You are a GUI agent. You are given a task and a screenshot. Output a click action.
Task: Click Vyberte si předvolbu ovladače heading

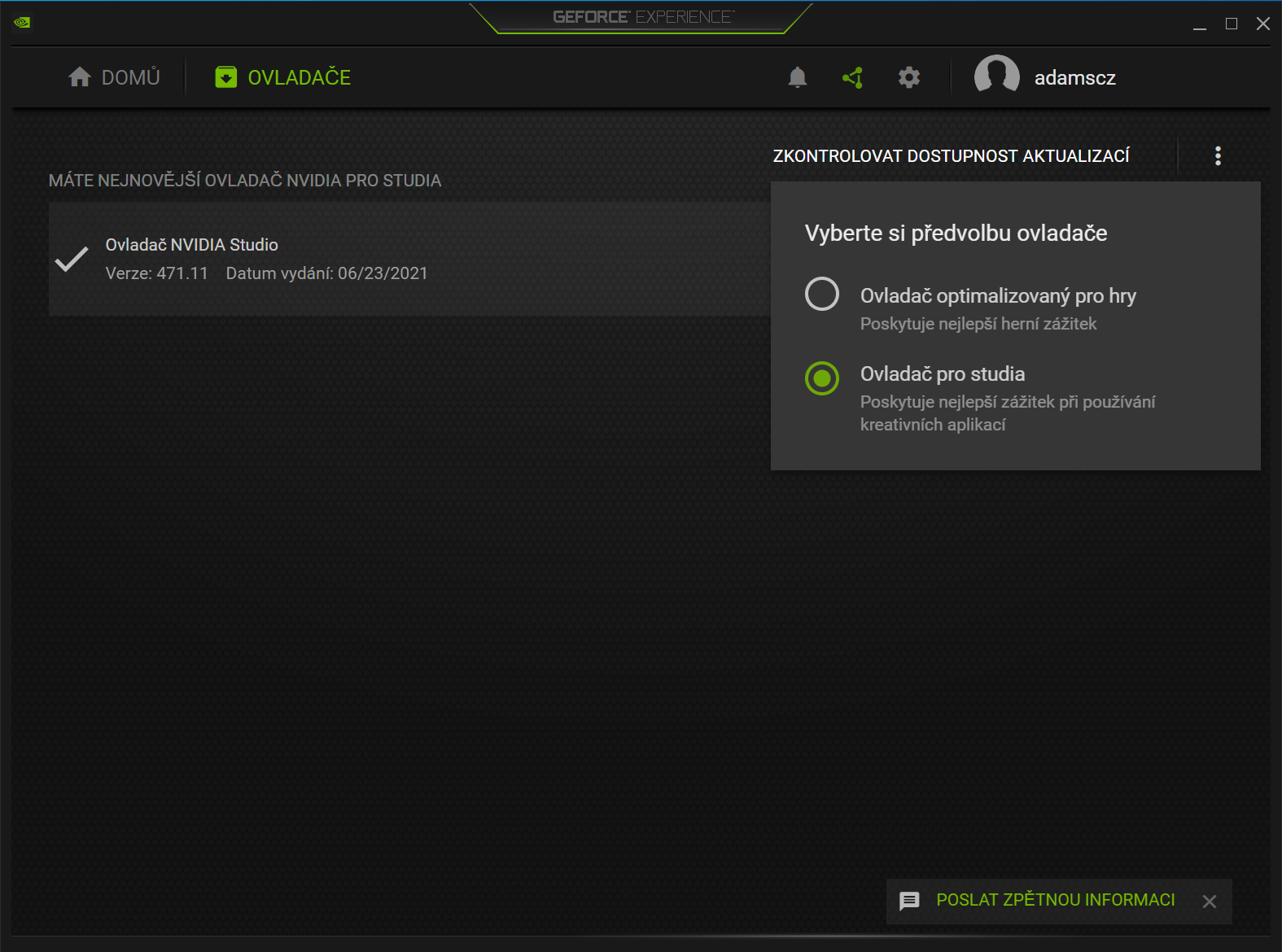coord(956,234)
